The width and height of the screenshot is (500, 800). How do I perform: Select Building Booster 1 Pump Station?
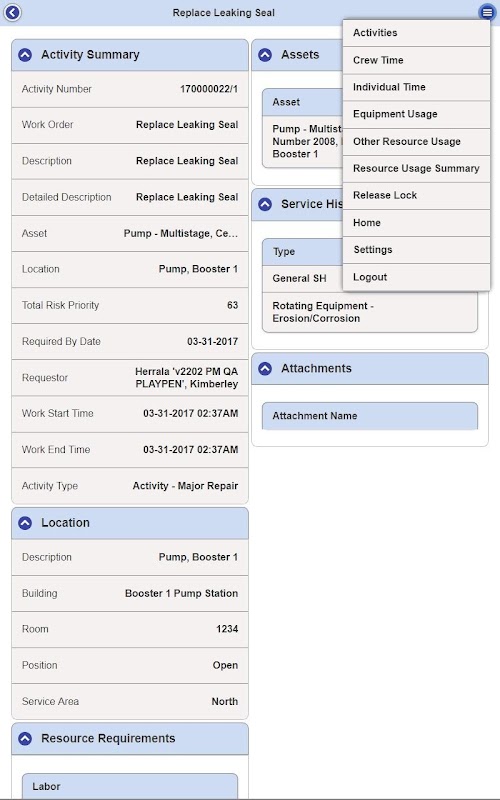pos(181,593)
